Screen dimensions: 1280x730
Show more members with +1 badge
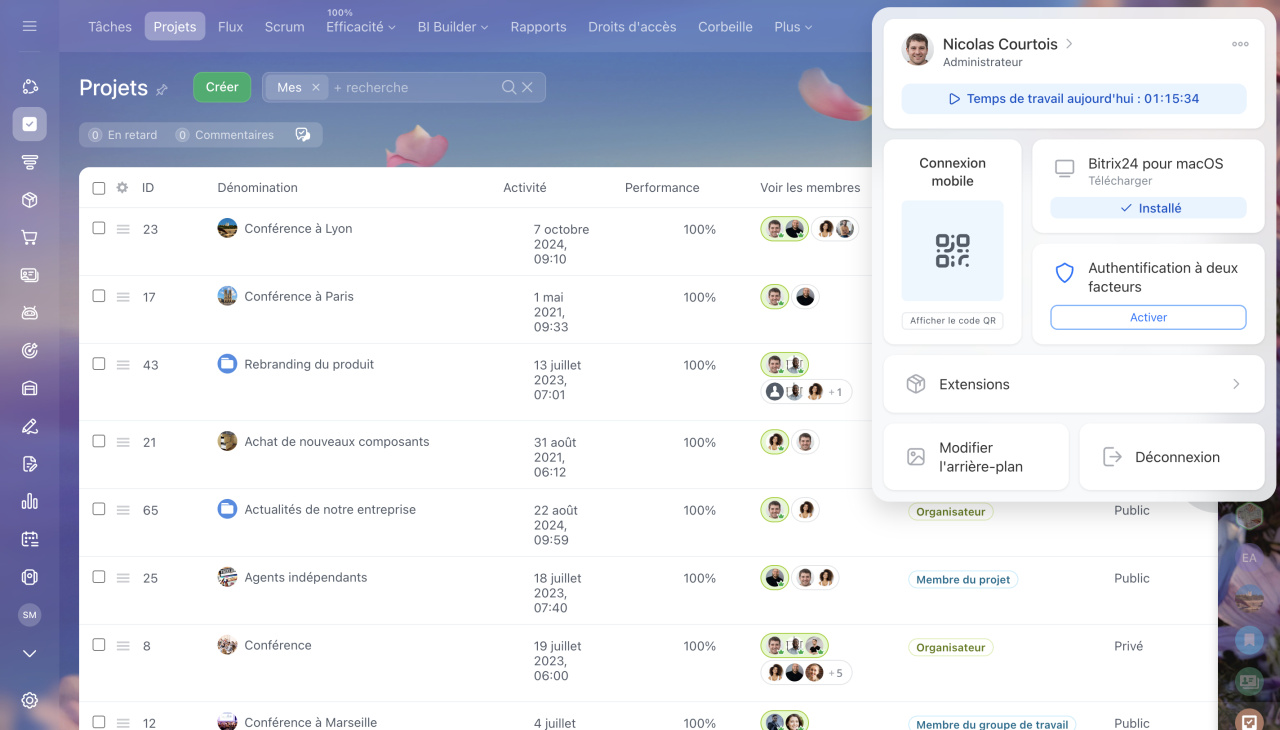[x=835, y=392]
